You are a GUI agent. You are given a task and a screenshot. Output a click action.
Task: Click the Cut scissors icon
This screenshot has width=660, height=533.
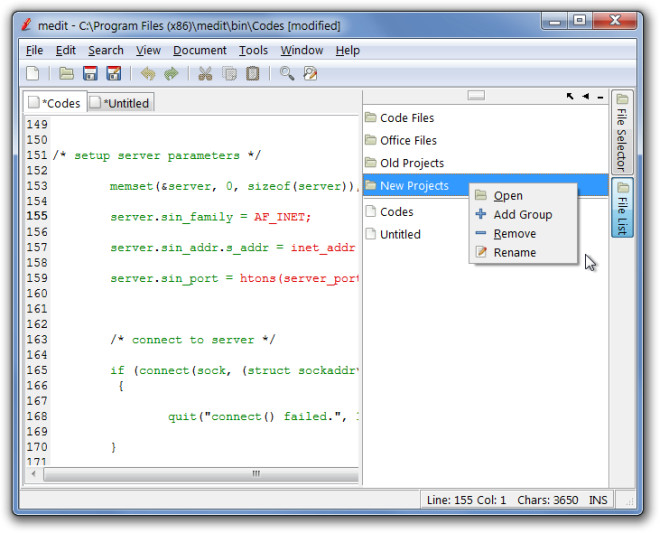pyautogui.click(x=205, y=74)
